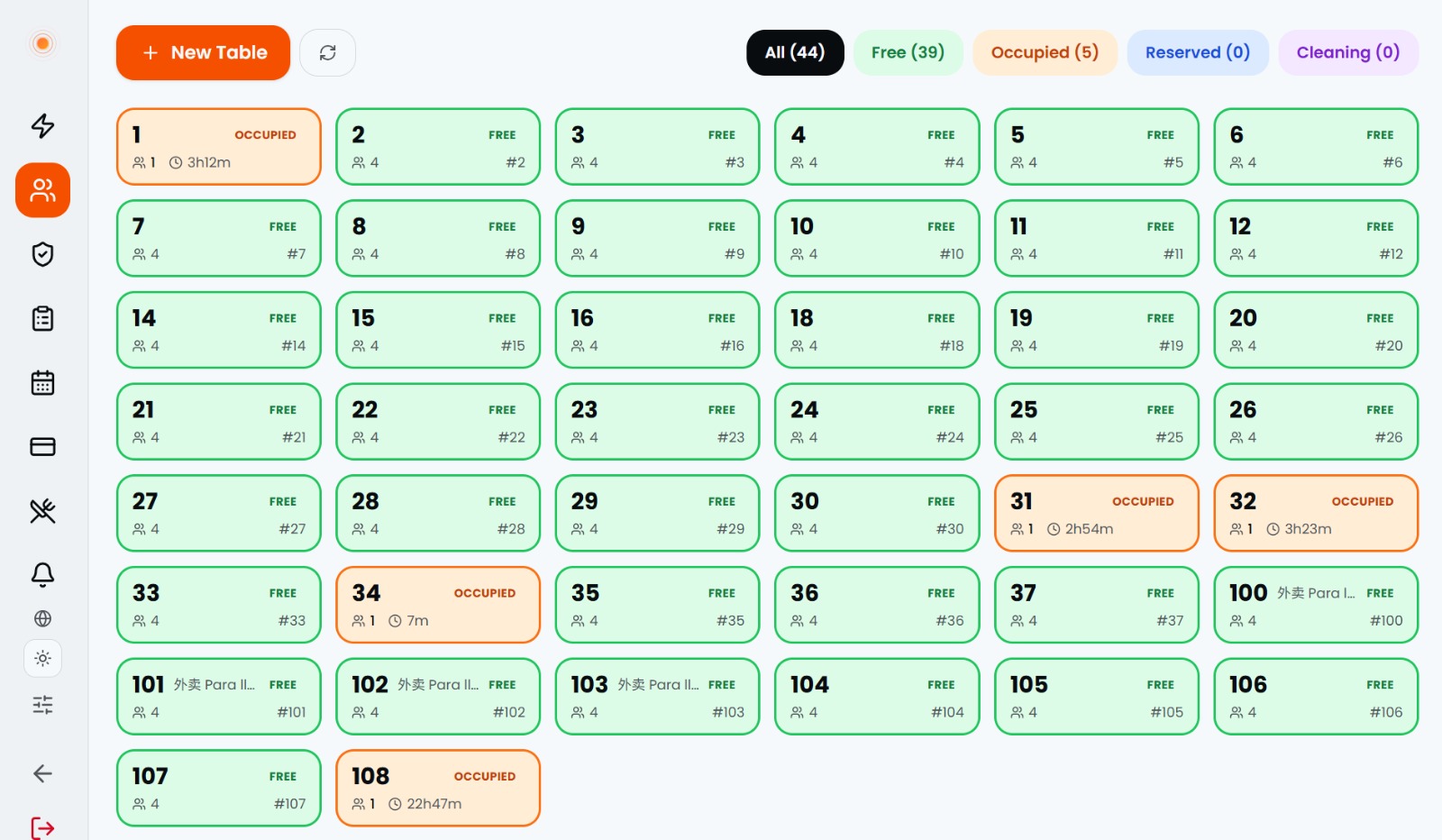
Task: Toggle the sun light/dark theme button
Action: (42, 659)
